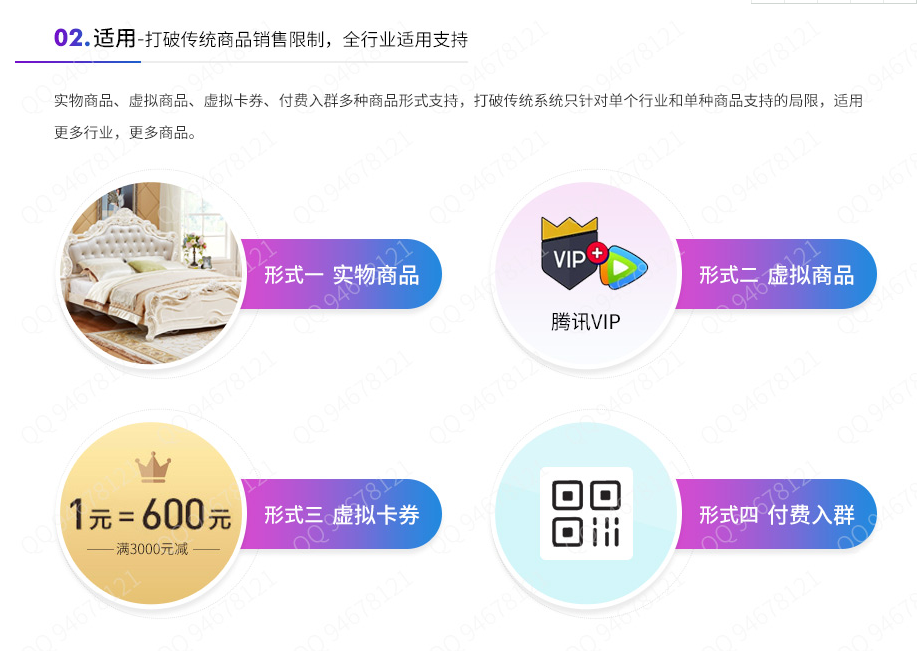Click the 满3000元减 coupon text
The image size is (924, 651).
(152, 549)
